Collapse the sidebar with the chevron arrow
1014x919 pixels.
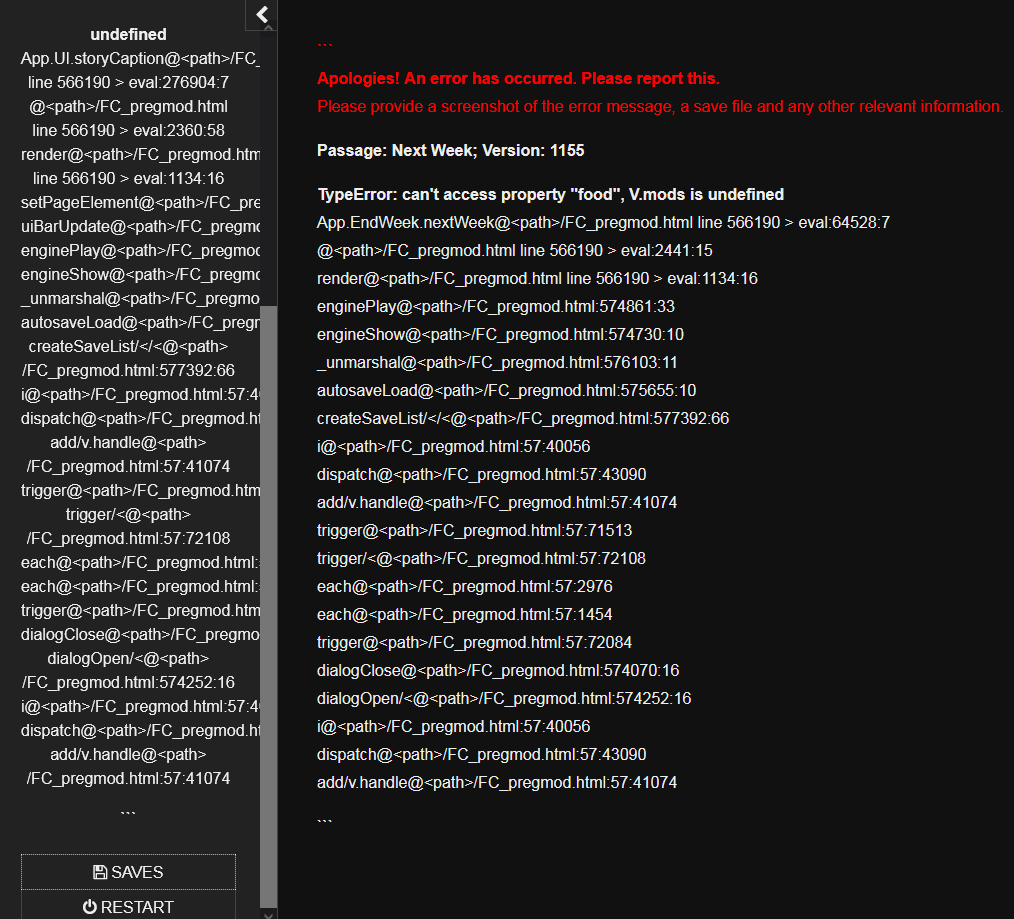point(262,14)
